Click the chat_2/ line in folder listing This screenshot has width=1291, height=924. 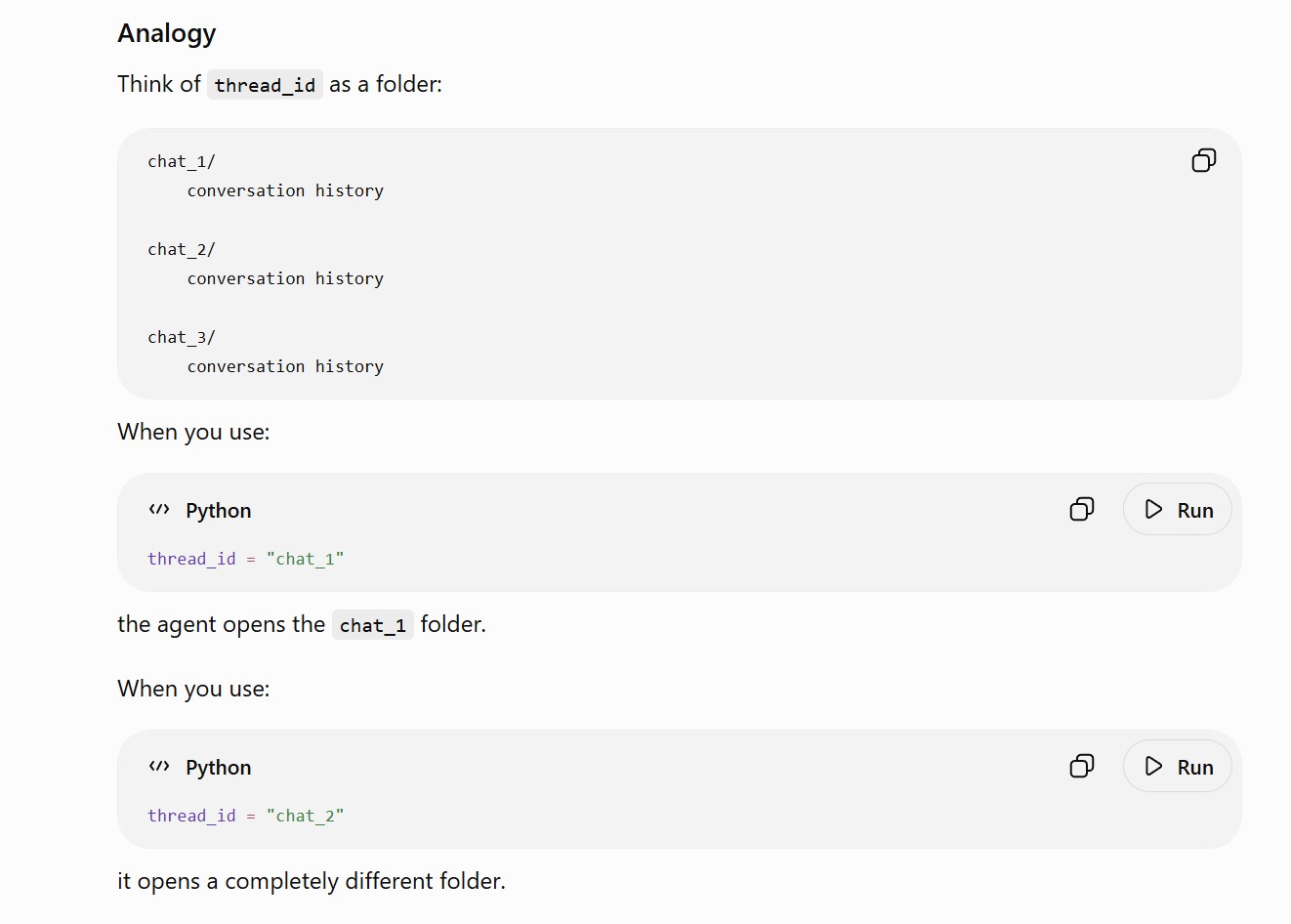182,249
